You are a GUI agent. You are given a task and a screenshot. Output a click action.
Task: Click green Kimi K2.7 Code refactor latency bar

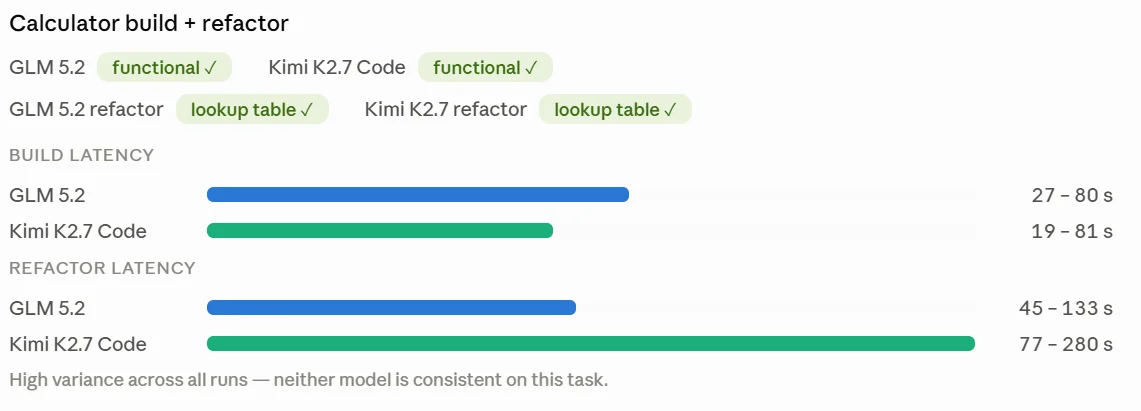click(x=591, y=343)
